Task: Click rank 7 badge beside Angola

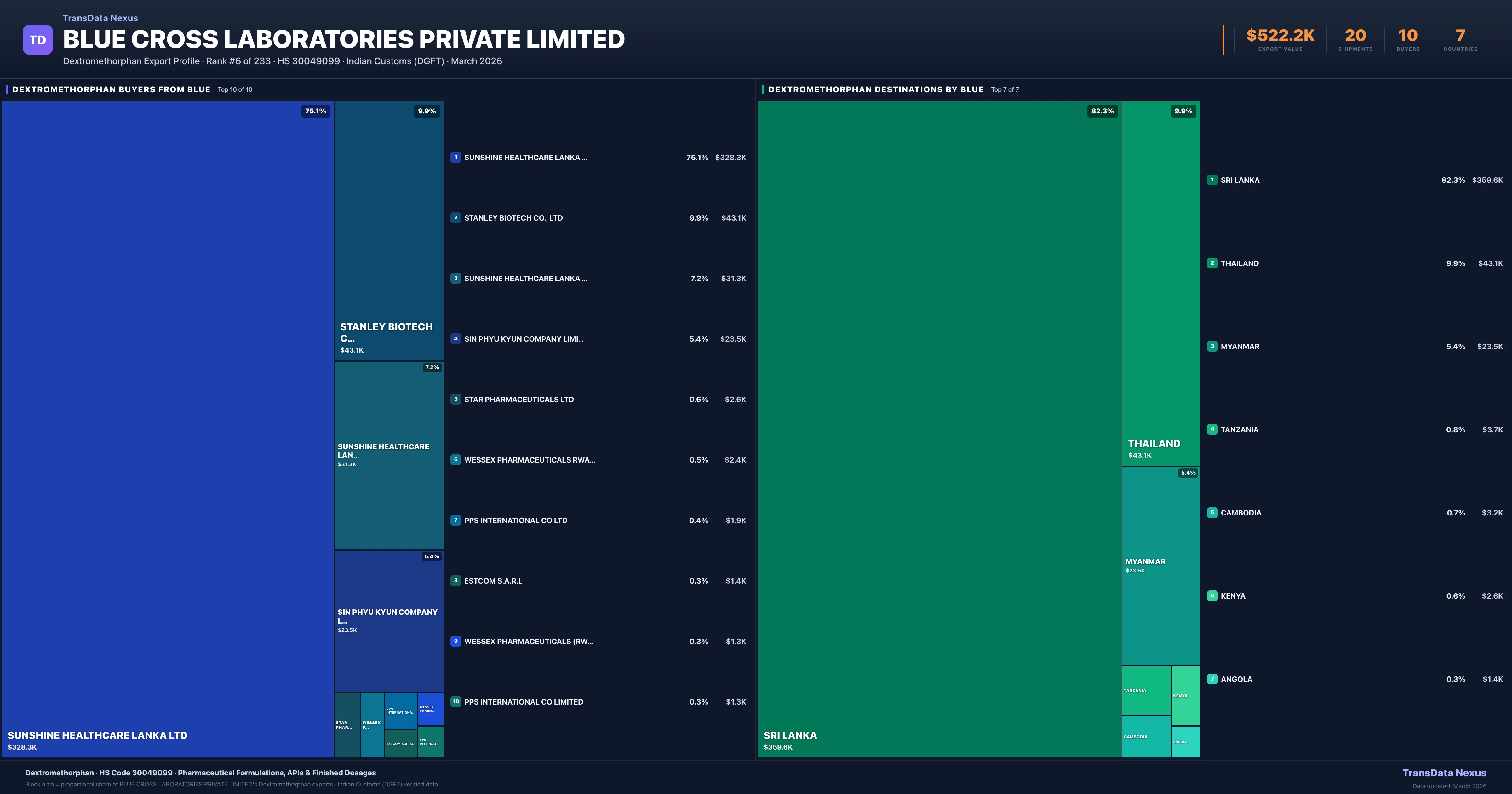Action: coord(1212,679)
